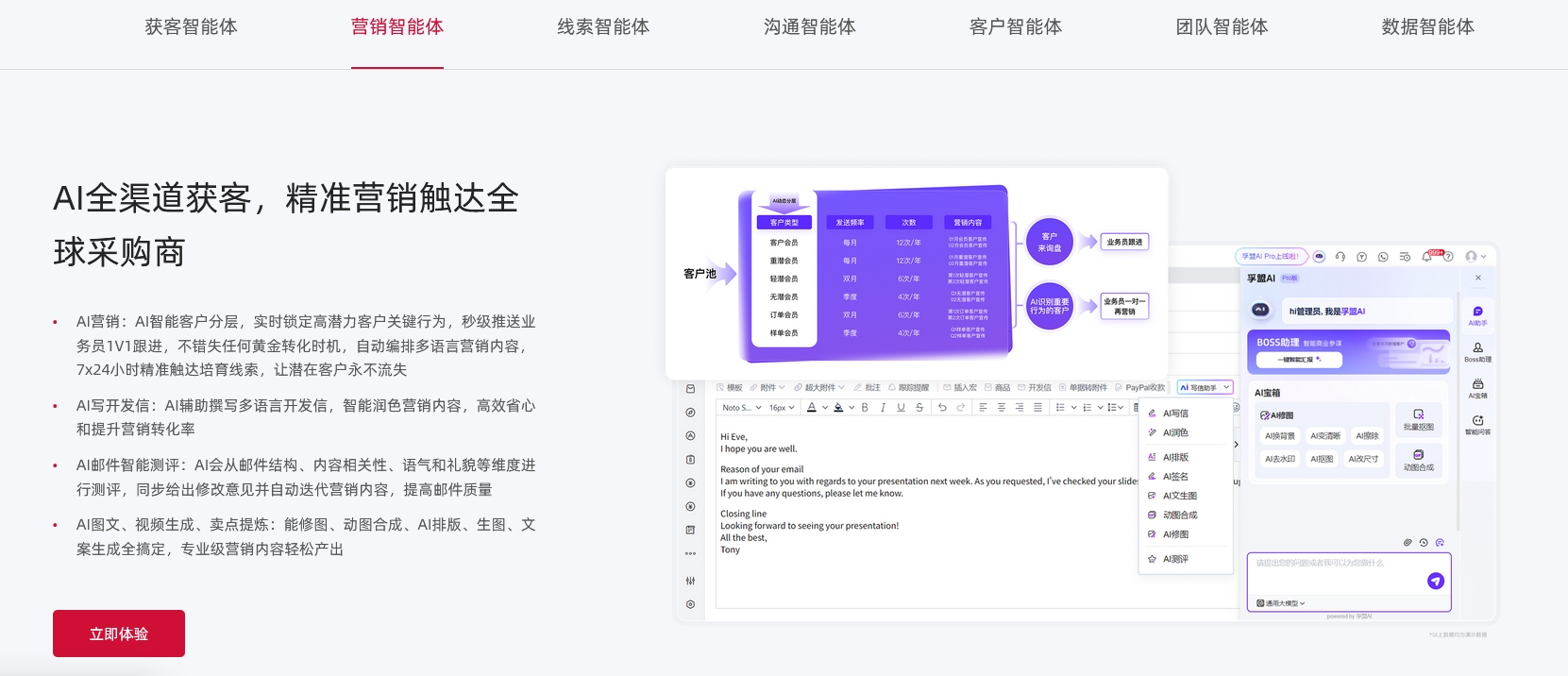Switch to the 线索智能体 tab
1568x676 pixels.
pyautogui.click(x=603, y=27)
